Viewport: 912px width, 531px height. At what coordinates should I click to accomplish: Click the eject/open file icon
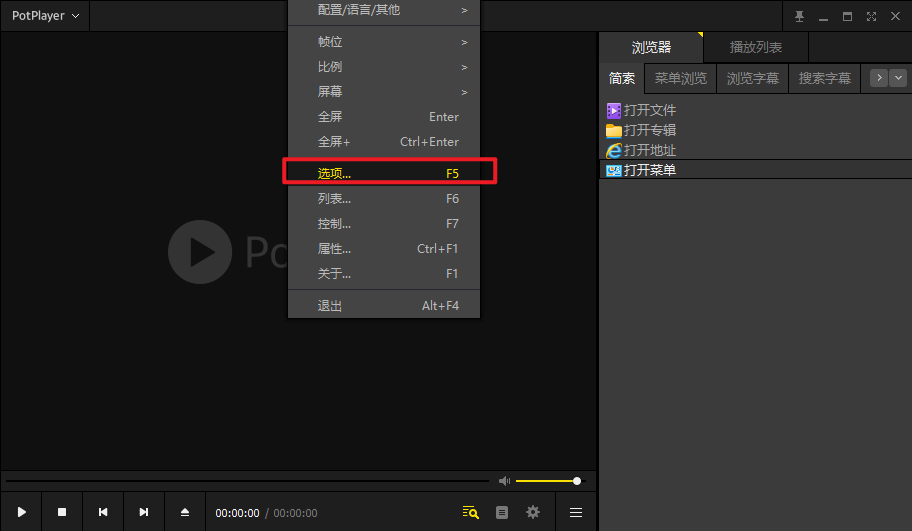[185, 512]
